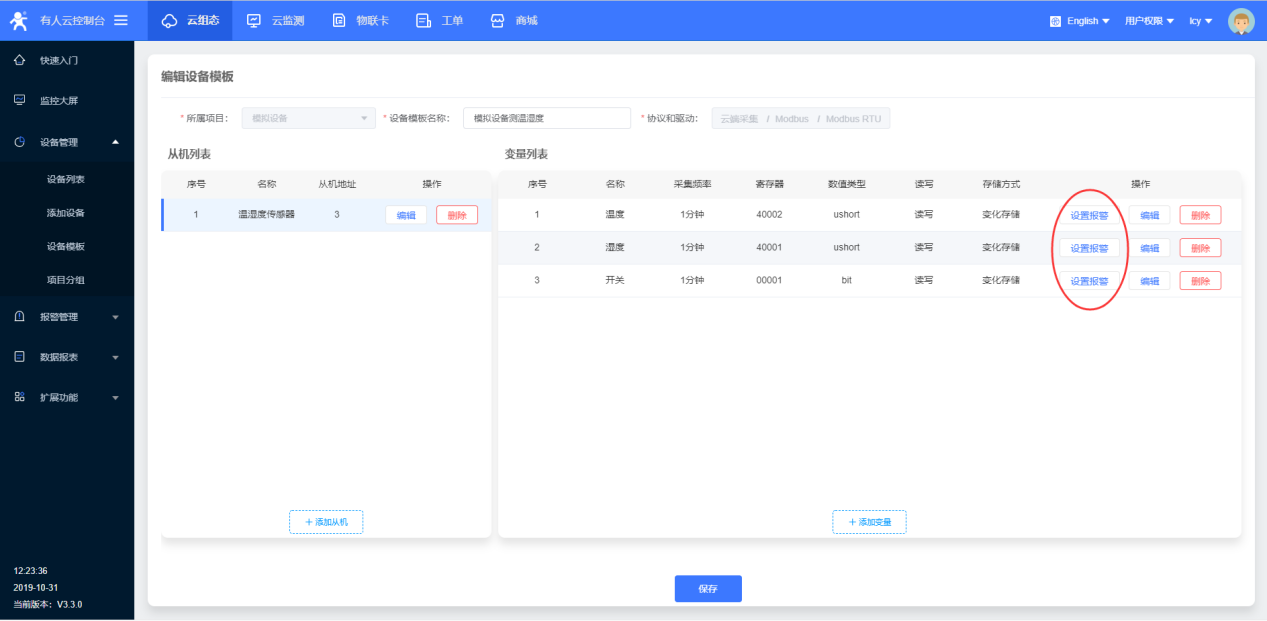Viewport: 1267px width, 621px height.
Task: Click the monitor icon of 云监测
Action: pos(254,20)
